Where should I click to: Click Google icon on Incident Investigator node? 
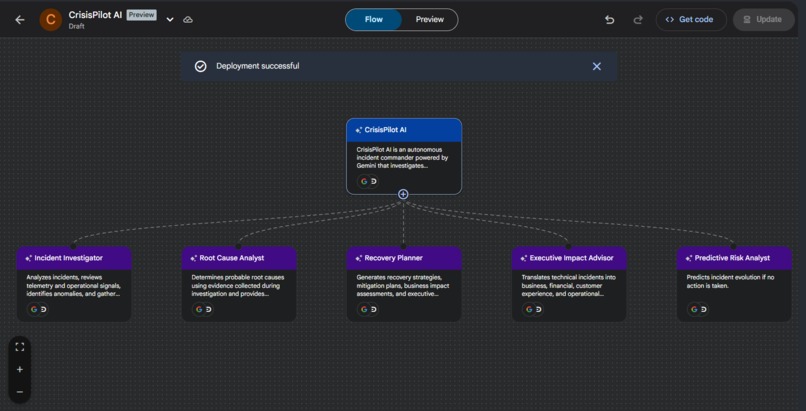34,309
